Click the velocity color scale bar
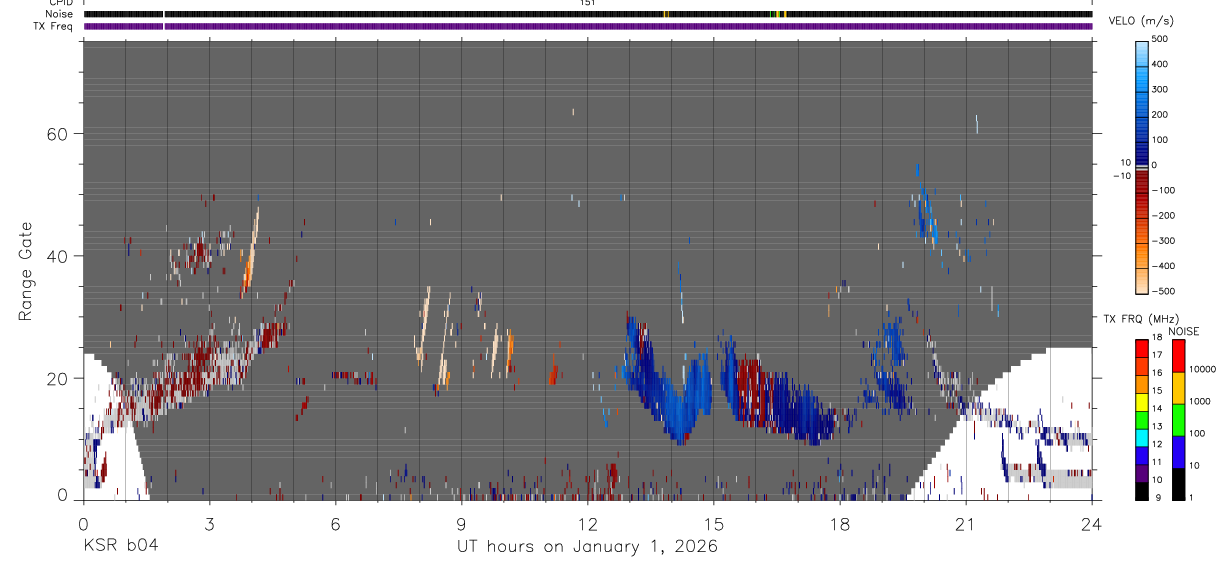The width and height of the screenshot is (1228, 567). click(x=1141, y=165)
